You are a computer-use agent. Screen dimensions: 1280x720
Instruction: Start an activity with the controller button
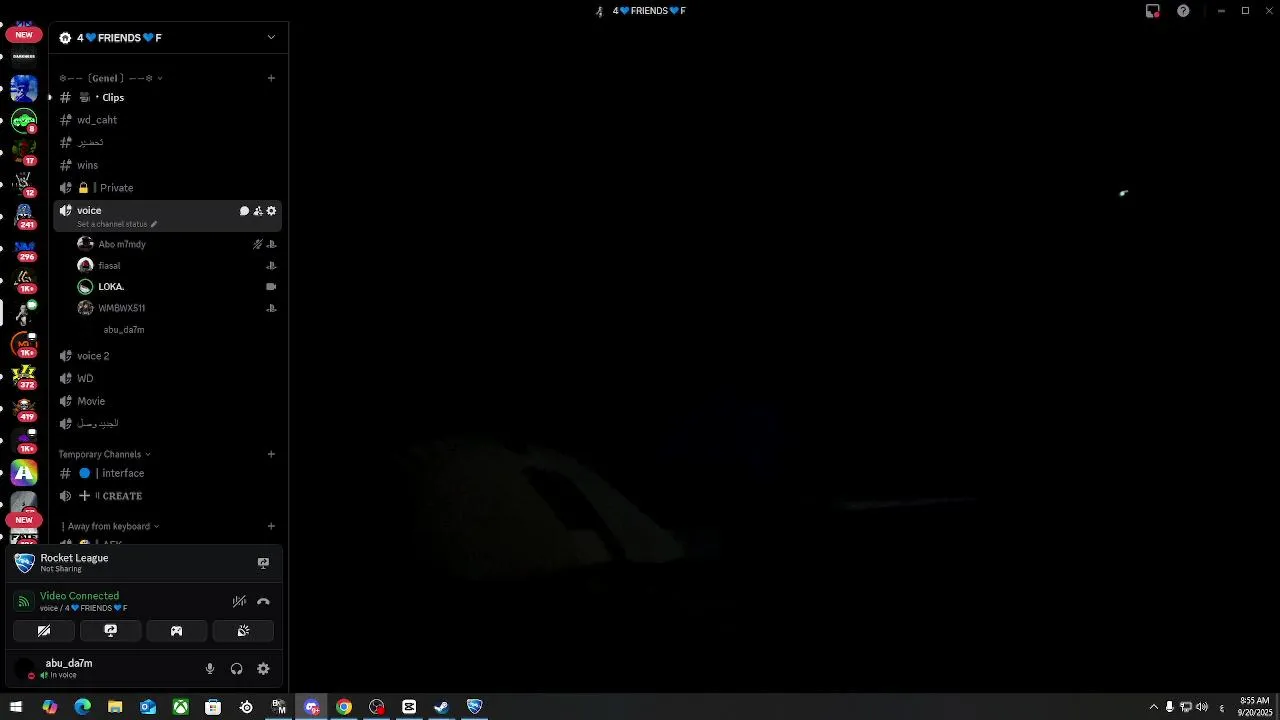click(x=177, y=631)
